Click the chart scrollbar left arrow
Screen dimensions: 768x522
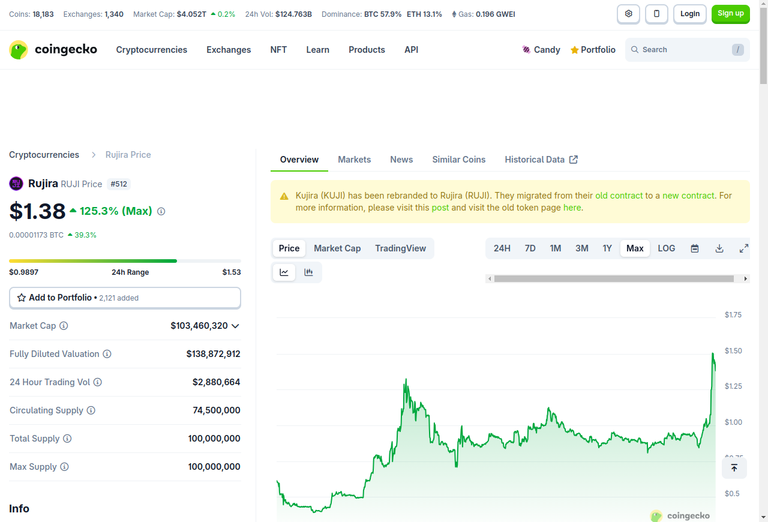tap(490, 279)
